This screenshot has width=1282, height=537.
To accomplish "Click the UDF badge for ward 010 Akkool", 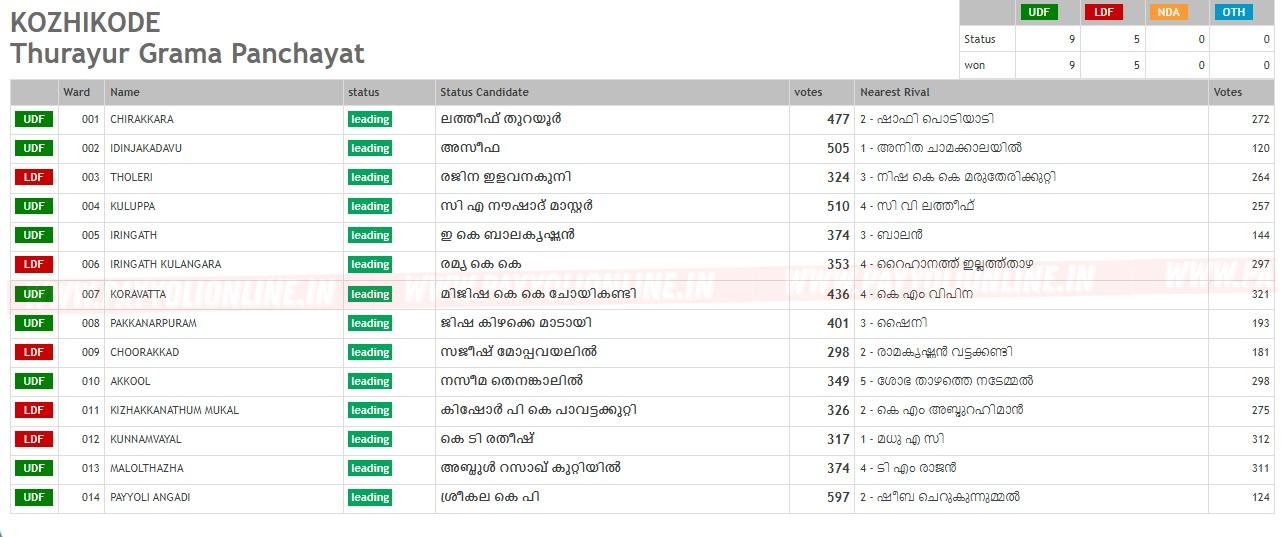I will click(34, 381).
